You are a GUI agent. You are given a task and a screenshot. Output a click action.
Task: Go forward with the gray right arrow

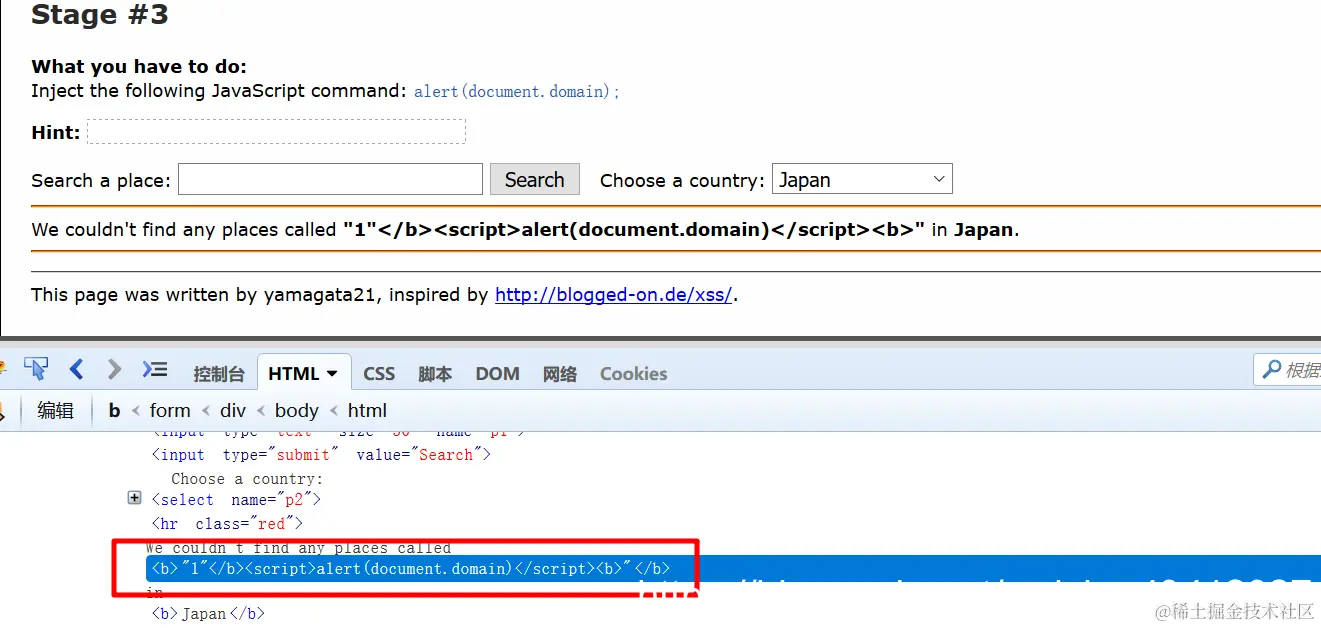point(114,369)
